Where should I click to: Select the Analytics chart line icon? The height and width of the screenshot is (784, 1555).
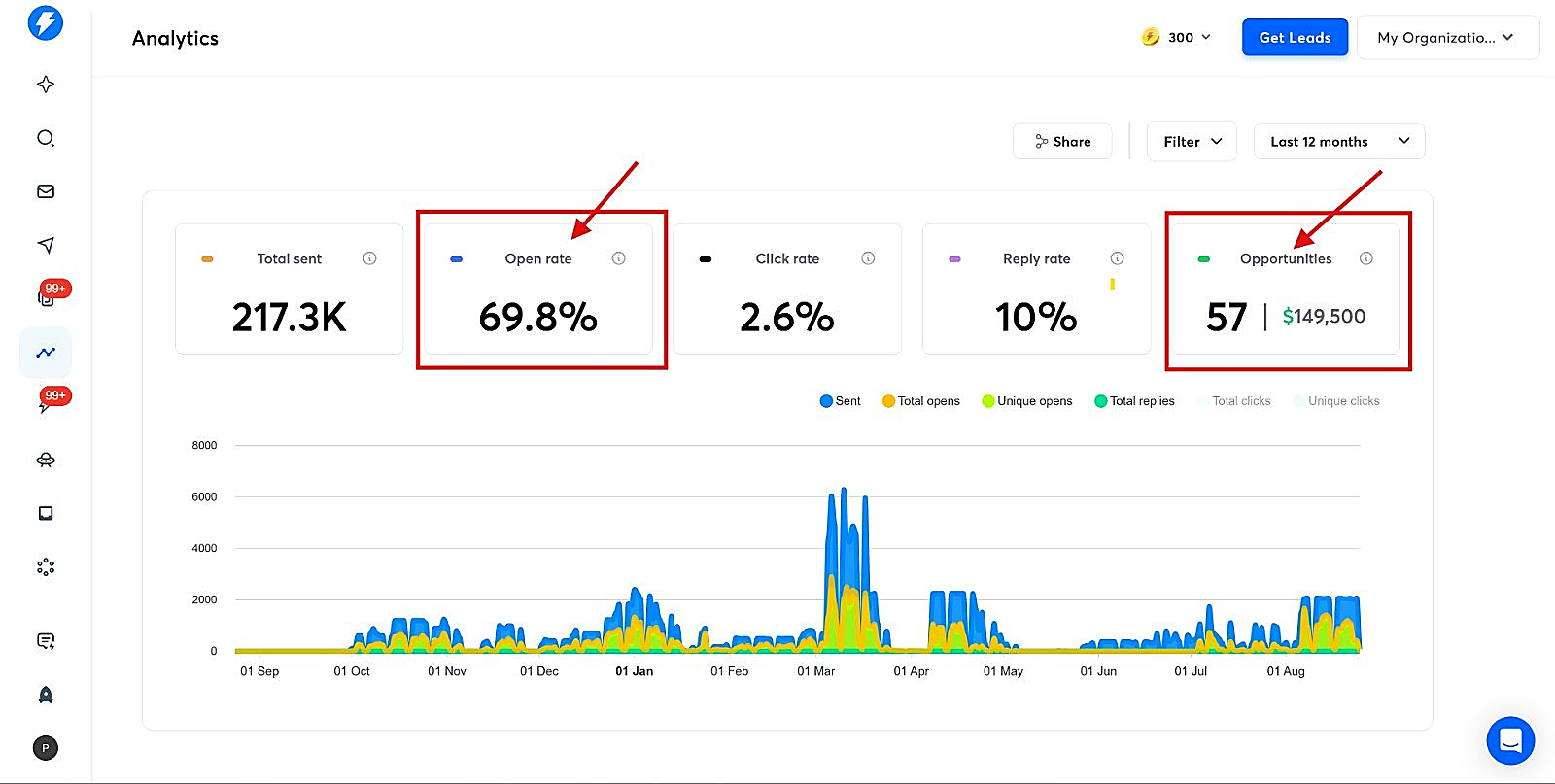coord(46,353)
